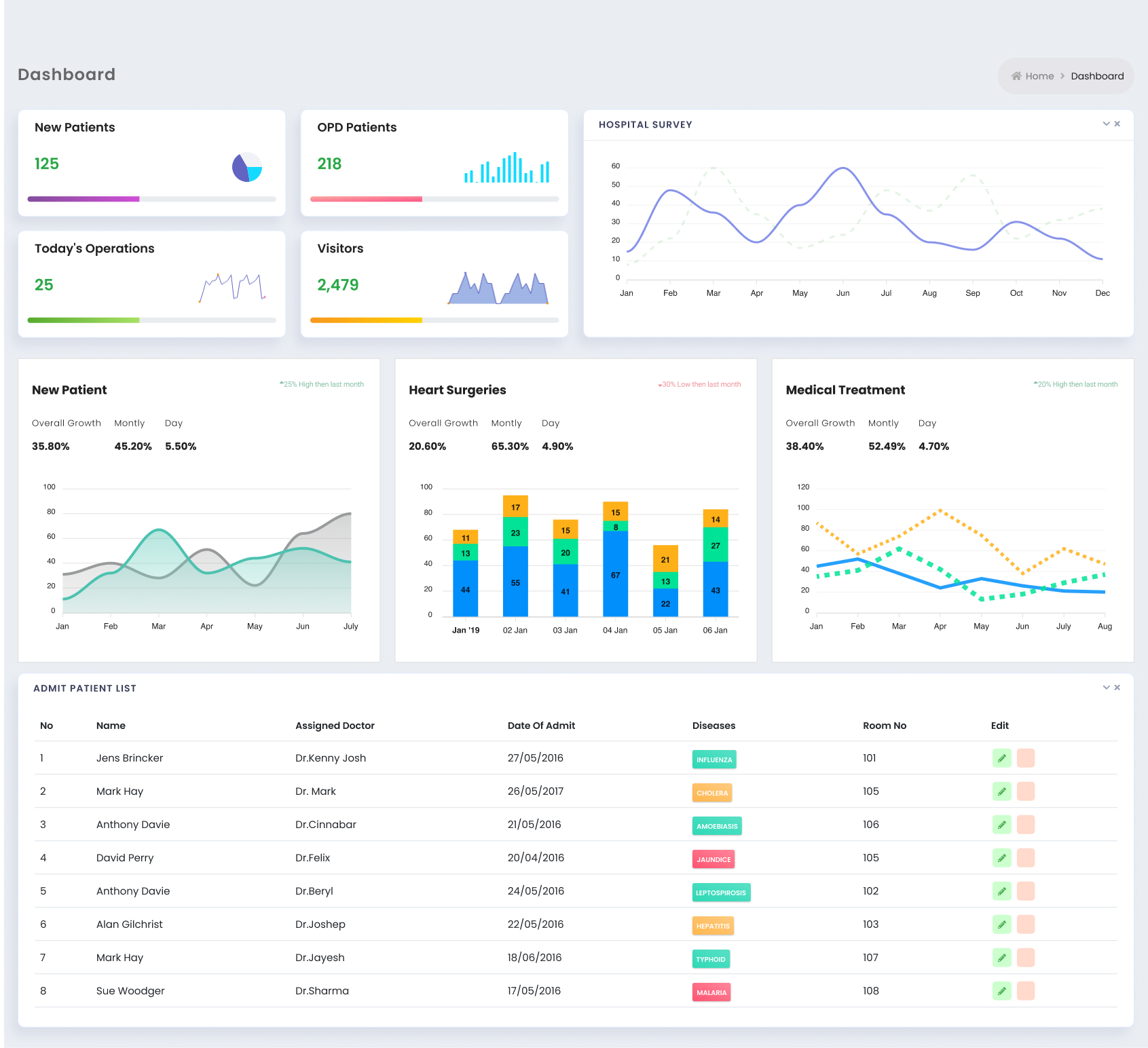The width and height of the screenshot is (1148, 1048).
Task: Close the Admit Patient List panel
Action: tap(1117, 688)
